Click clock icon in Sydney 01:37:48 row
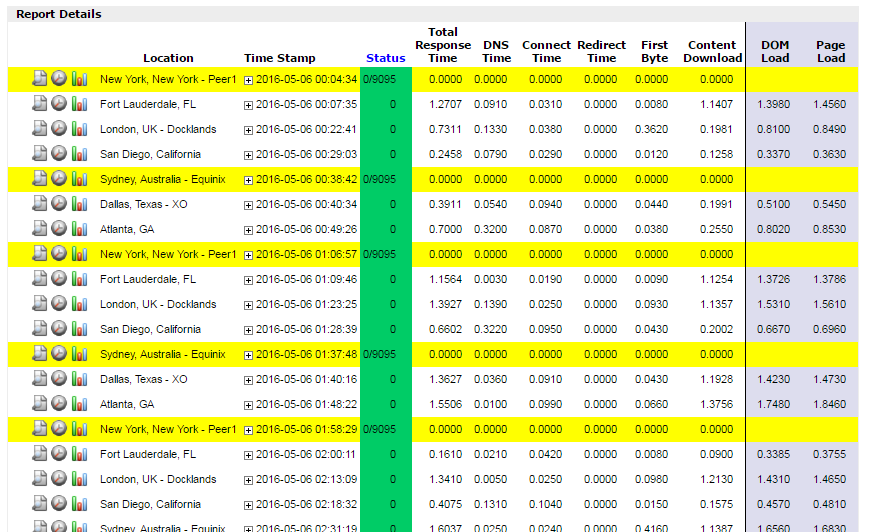 coord(59,353)
